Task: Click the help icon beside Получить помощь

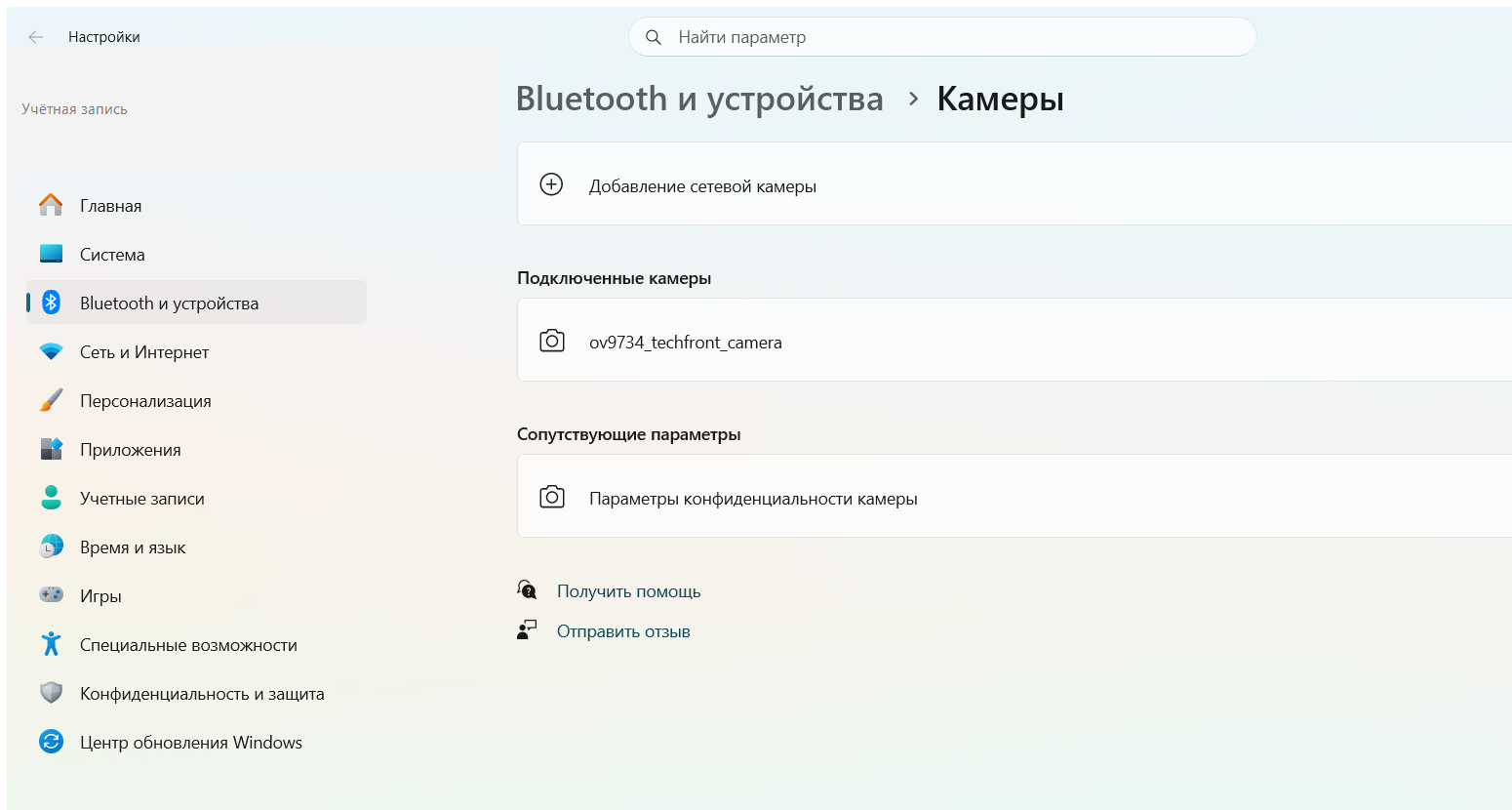Action: point(527,589)
